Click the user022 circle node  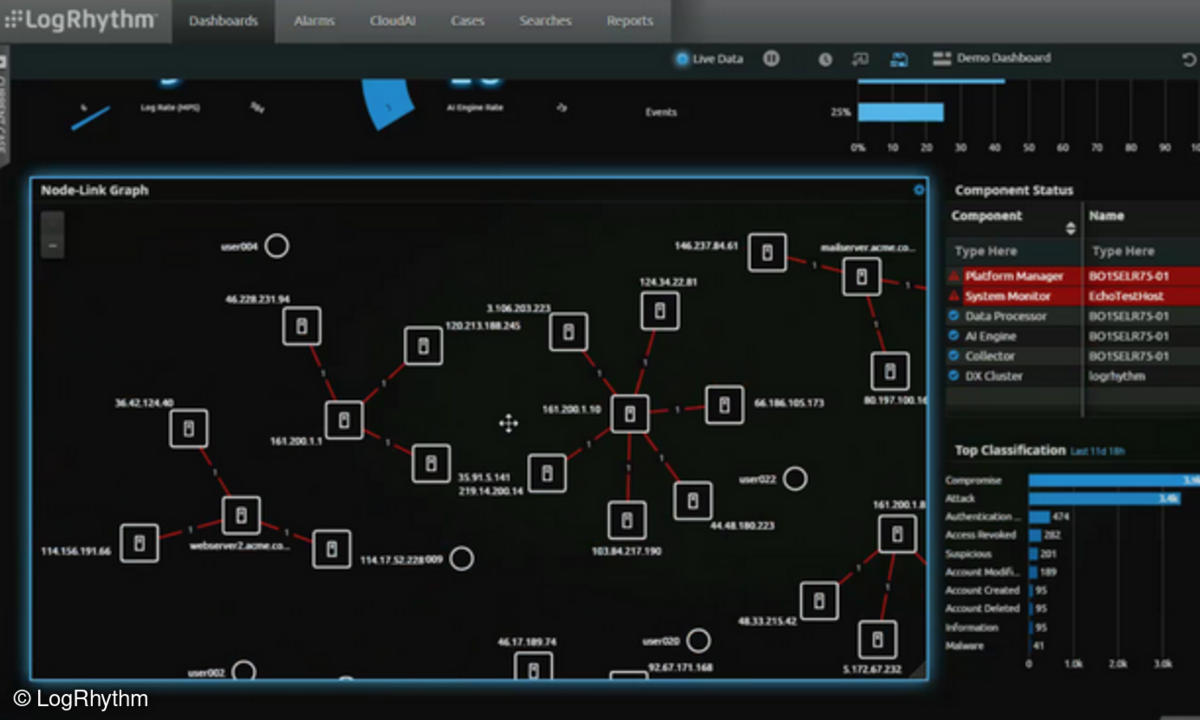click(795, 479)
